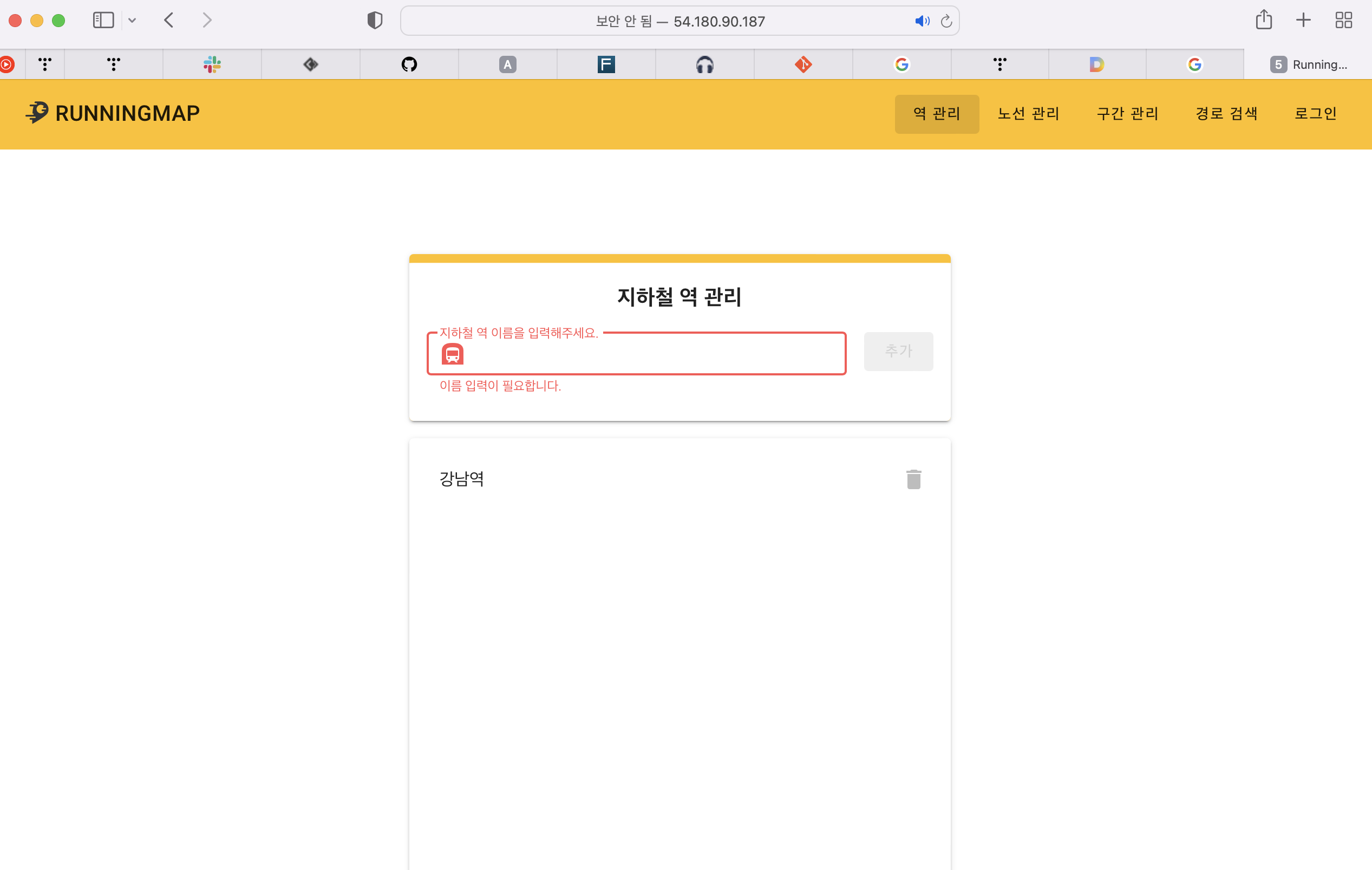Screen dimensions: 1372x870
Task: Click trash icon next to 강남역
Action: 913,479
